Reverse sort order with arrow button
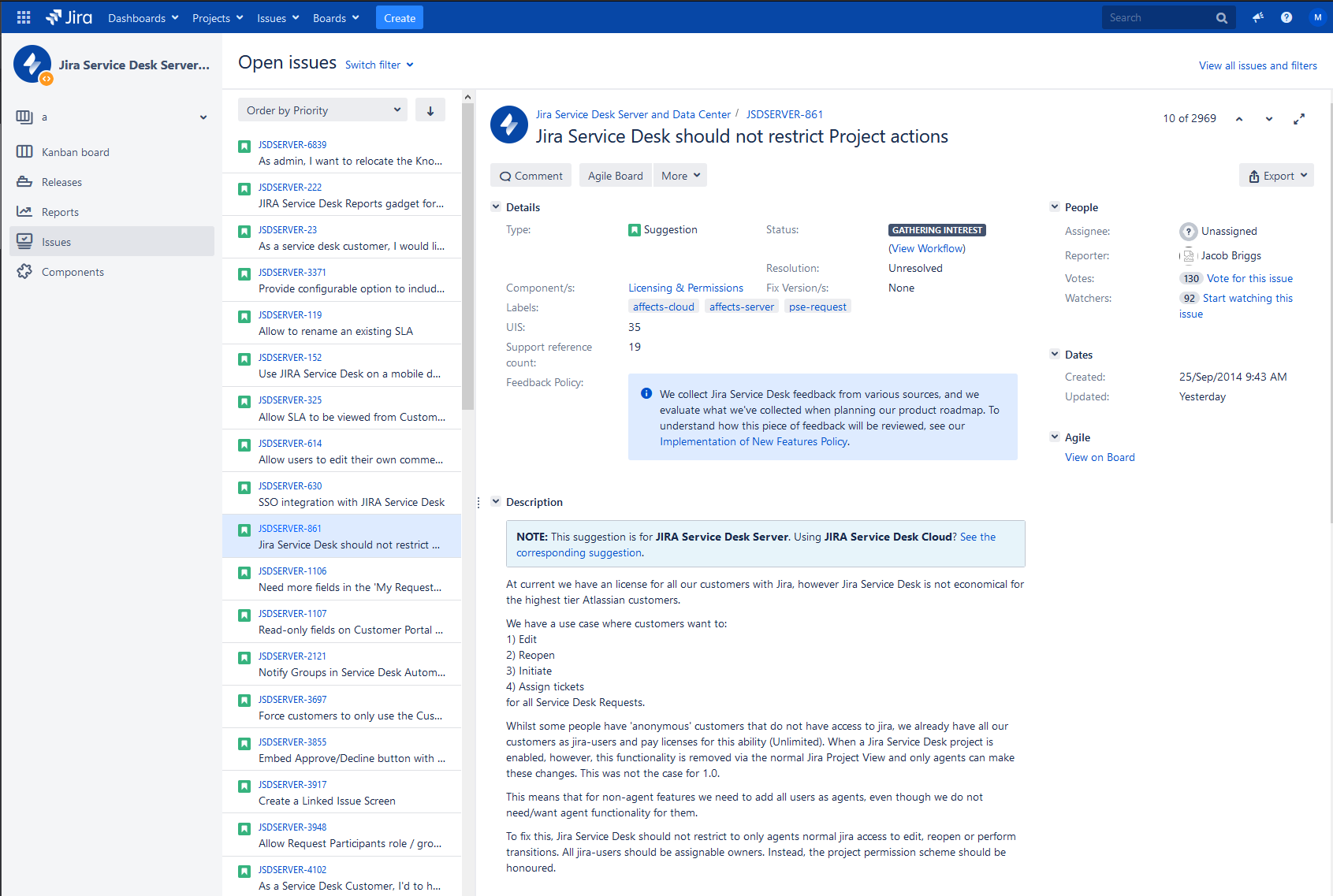 point(430,110)
